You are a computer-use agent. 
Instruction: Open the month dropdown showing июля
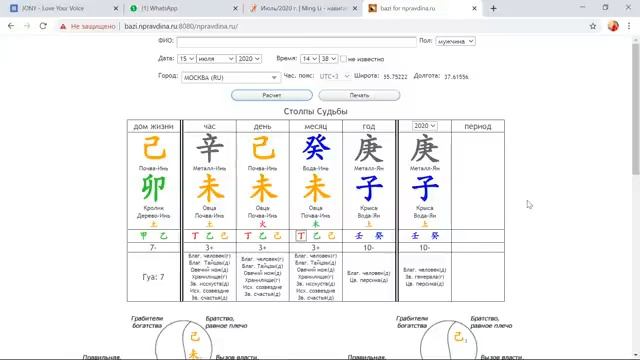pyautogui.click(x=216, y=59)
